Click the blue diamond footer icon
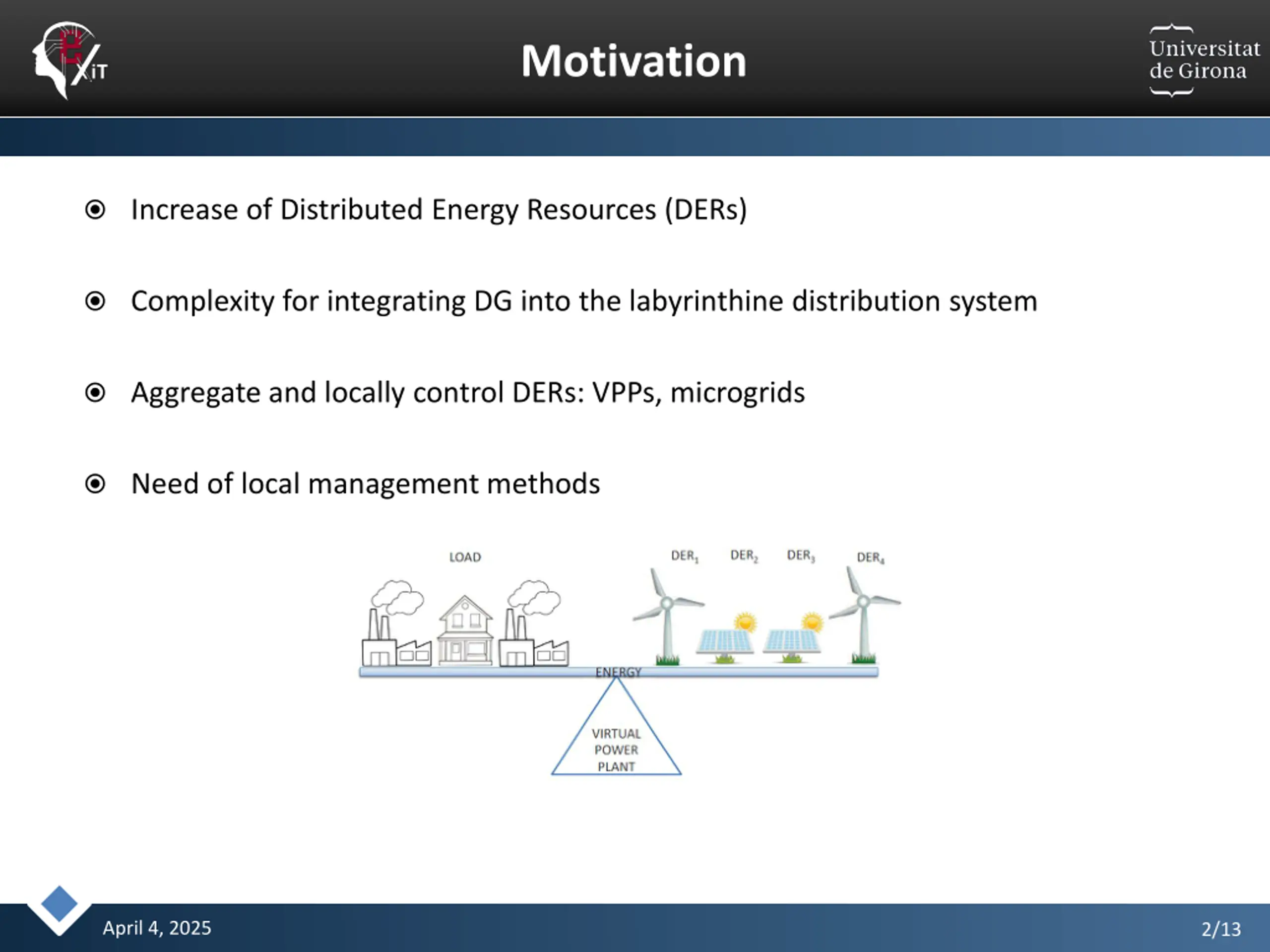This screenshot has width=1270, height=952. [59, 904]
